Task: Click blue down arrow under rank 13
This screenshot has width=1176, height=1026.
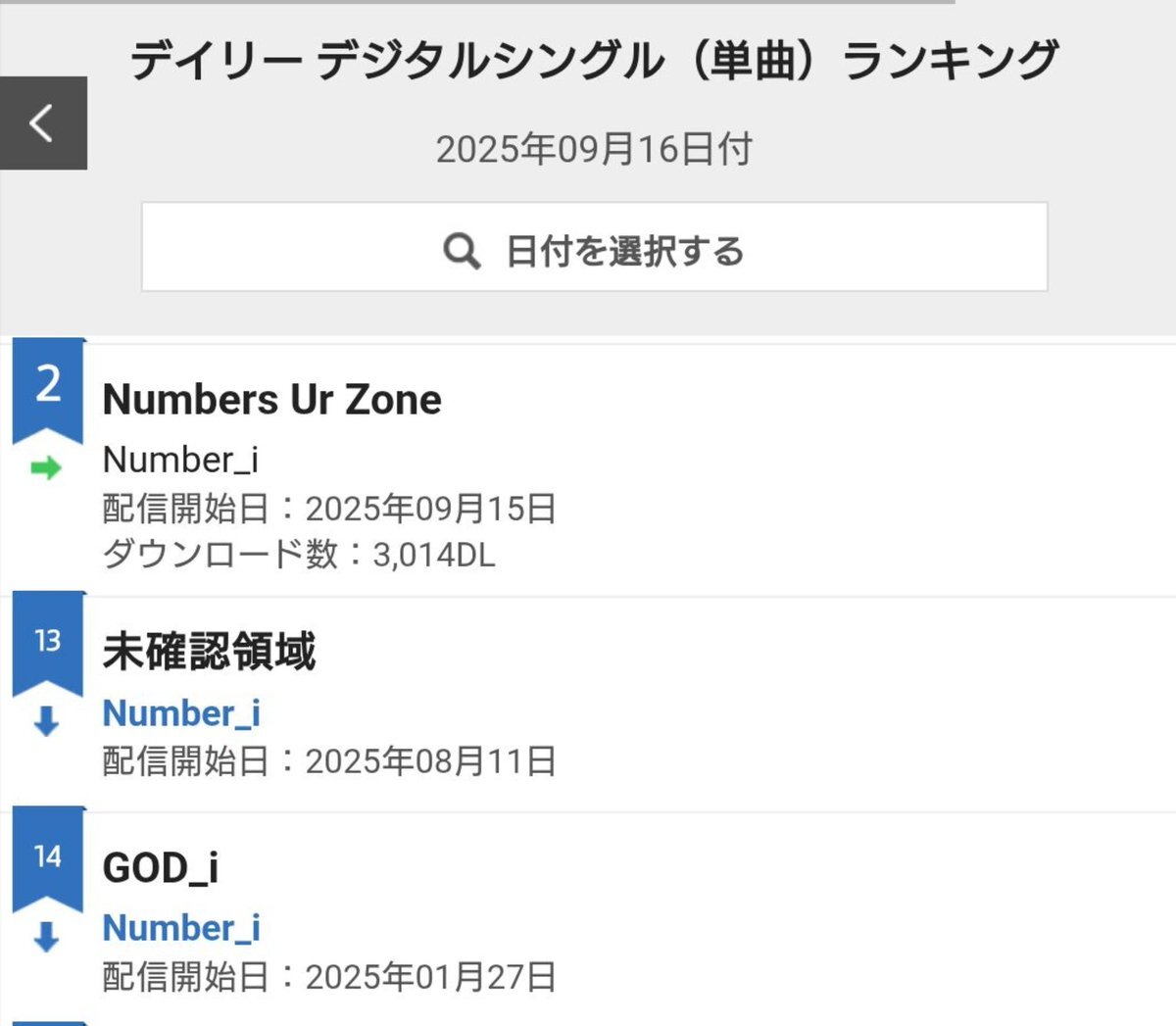Action: click(x=46, y=721)
